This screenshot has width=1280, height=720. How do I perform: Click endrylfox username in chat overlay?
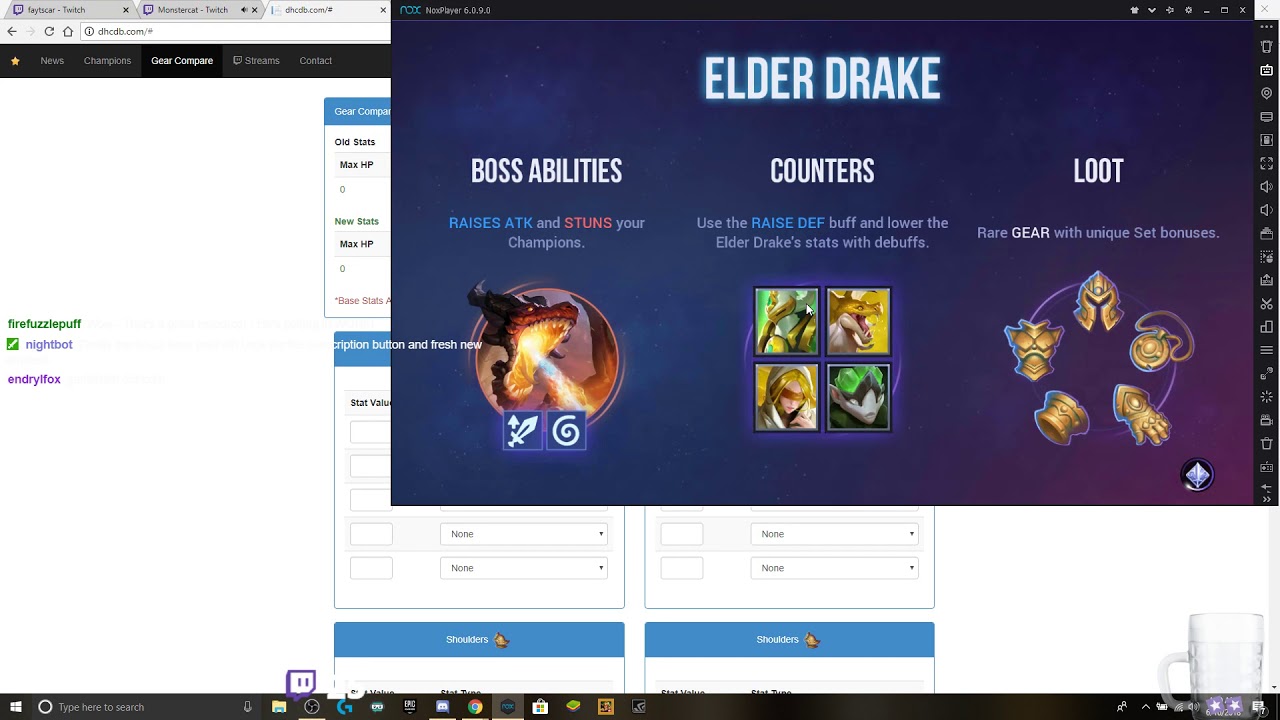(x=34, y=379)
